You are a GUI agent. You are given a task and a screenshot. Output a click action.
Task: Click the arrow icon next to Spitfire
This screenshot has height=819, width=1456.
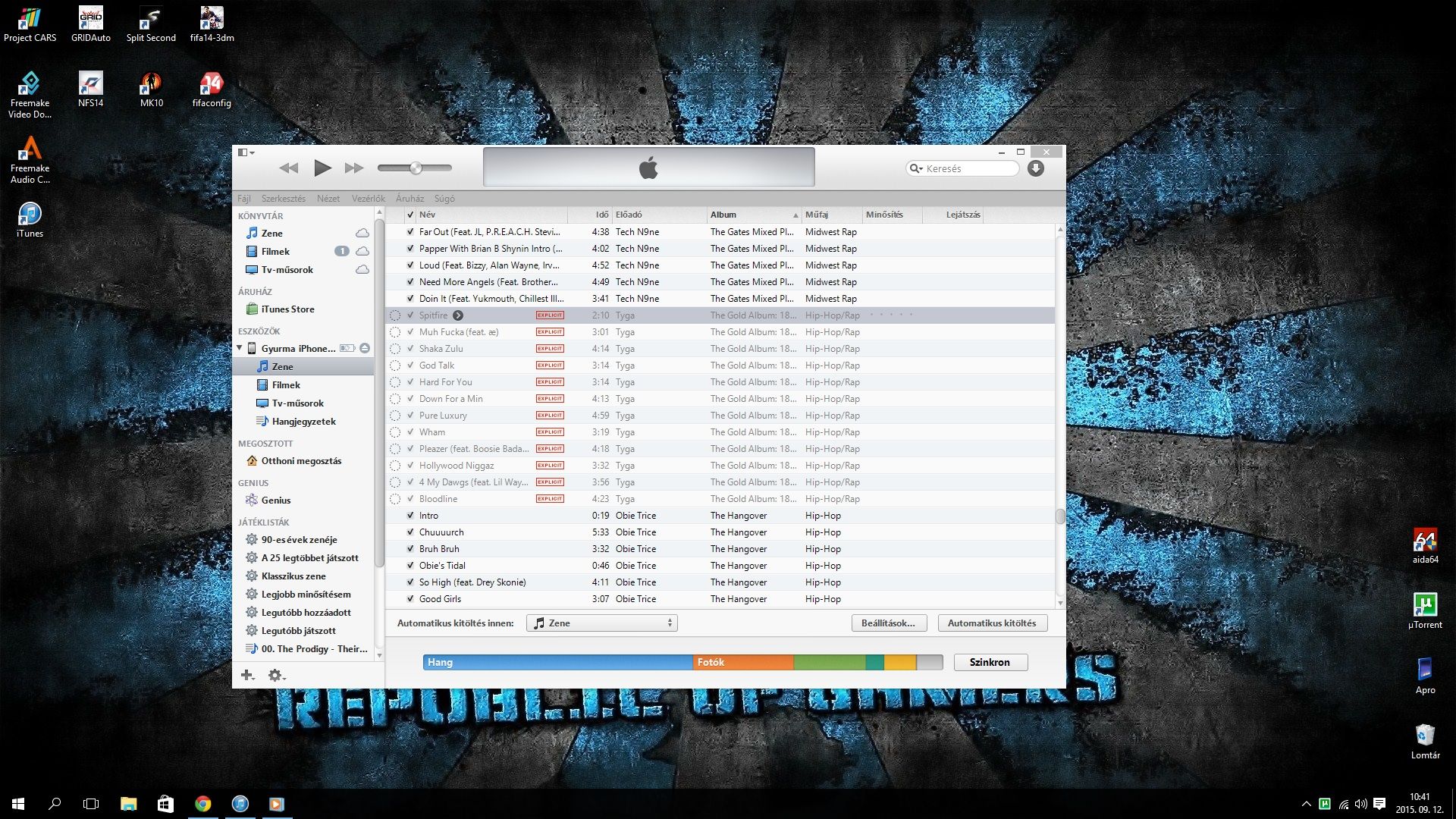458,315
